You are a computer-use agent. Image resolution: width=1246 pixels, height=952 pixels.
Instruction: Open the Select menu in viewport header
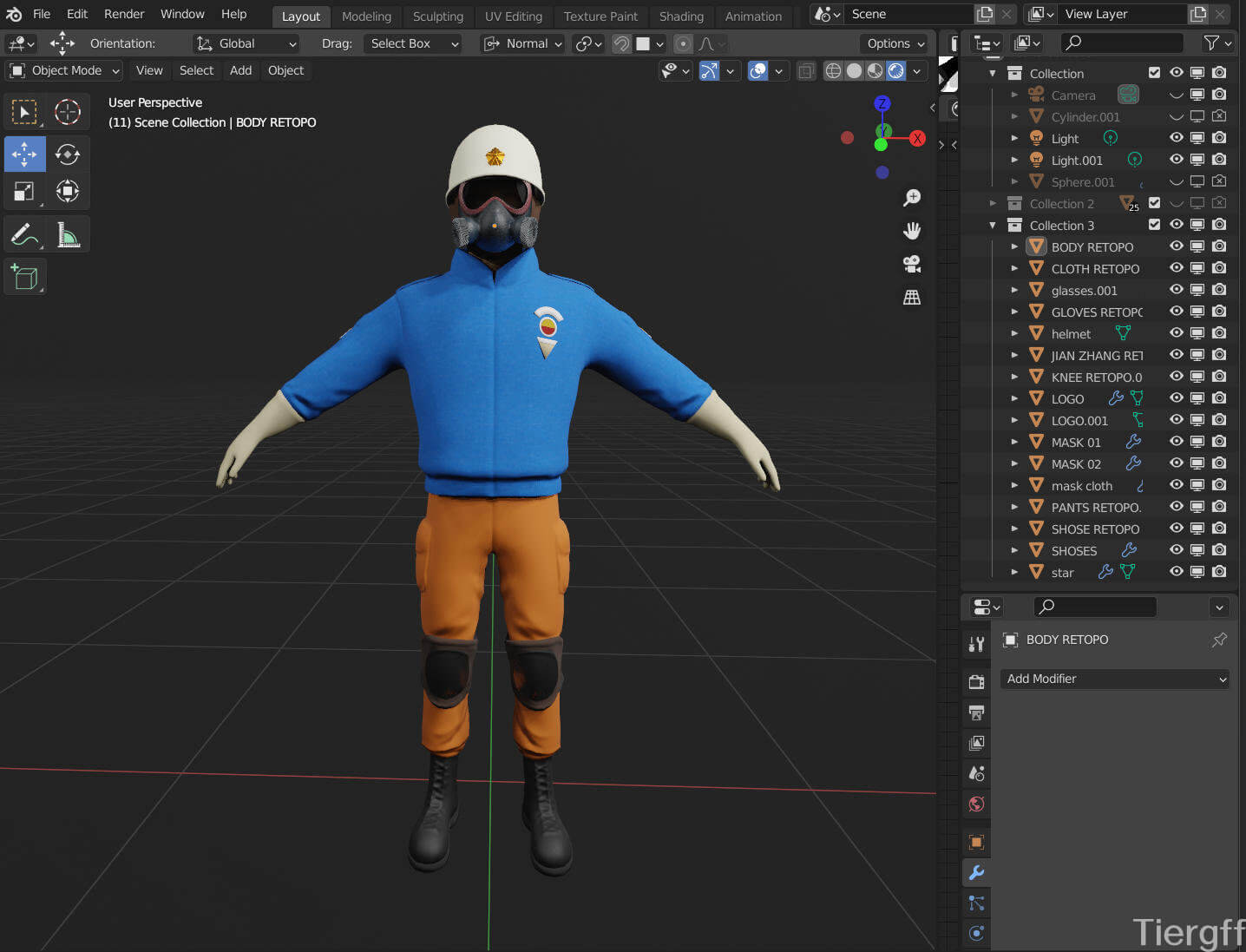click(196, 70)
